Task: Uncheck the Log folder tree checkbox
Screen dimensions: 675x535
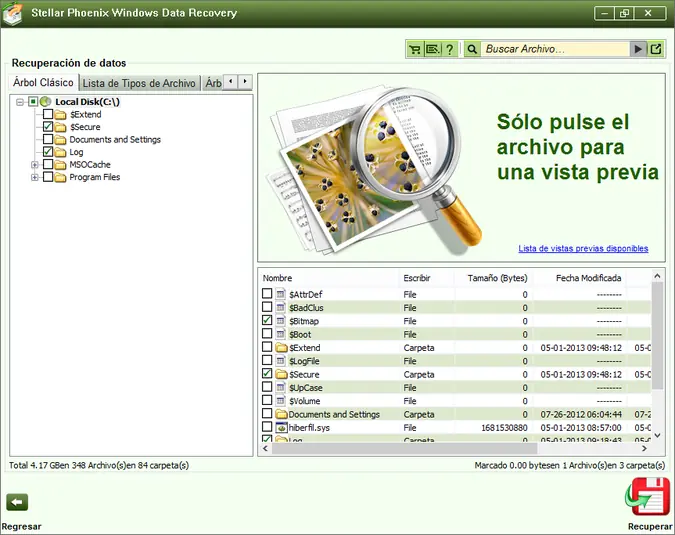Action: (48, 152)
